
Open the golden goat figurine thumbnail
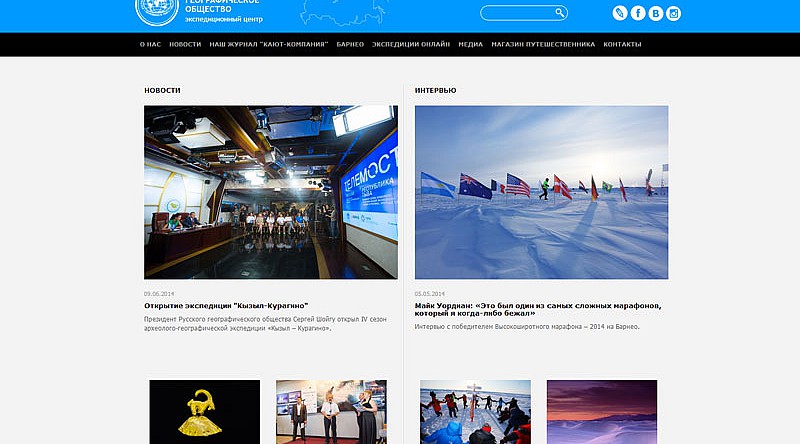tap(205, 411)
